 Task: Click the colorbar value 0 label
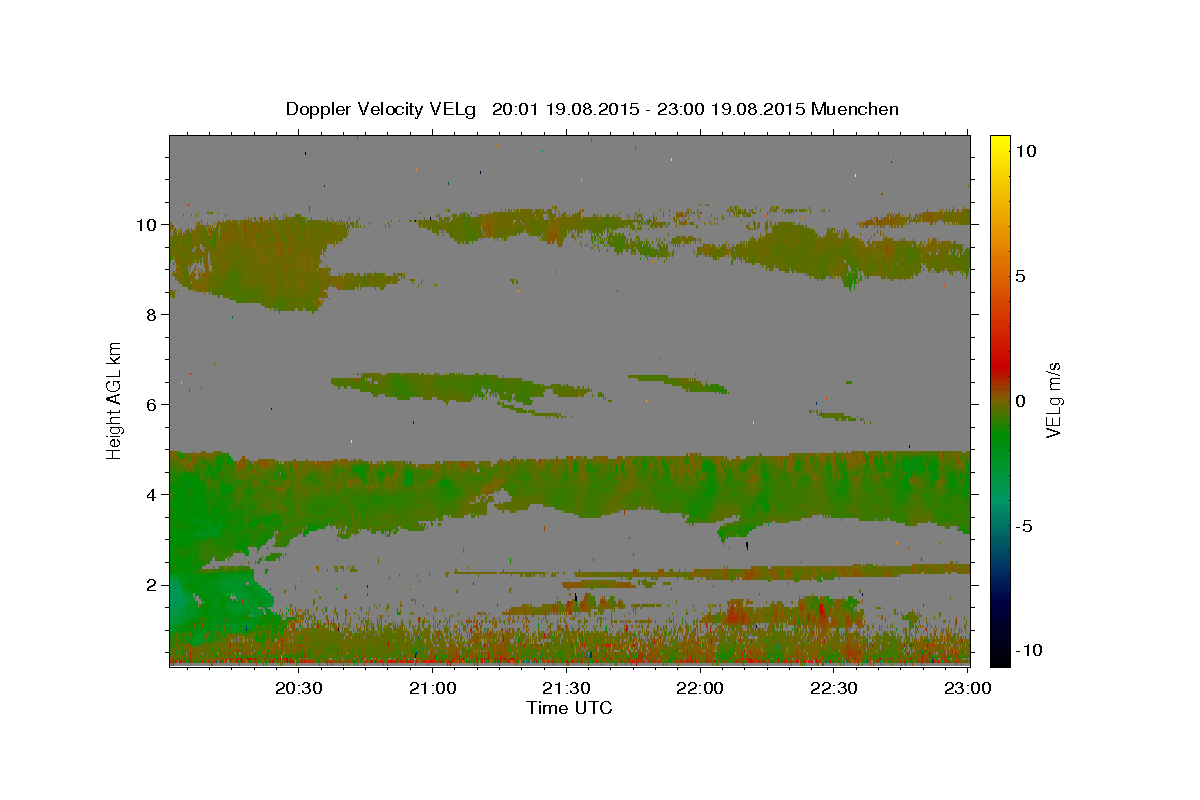pos(1020,401)
